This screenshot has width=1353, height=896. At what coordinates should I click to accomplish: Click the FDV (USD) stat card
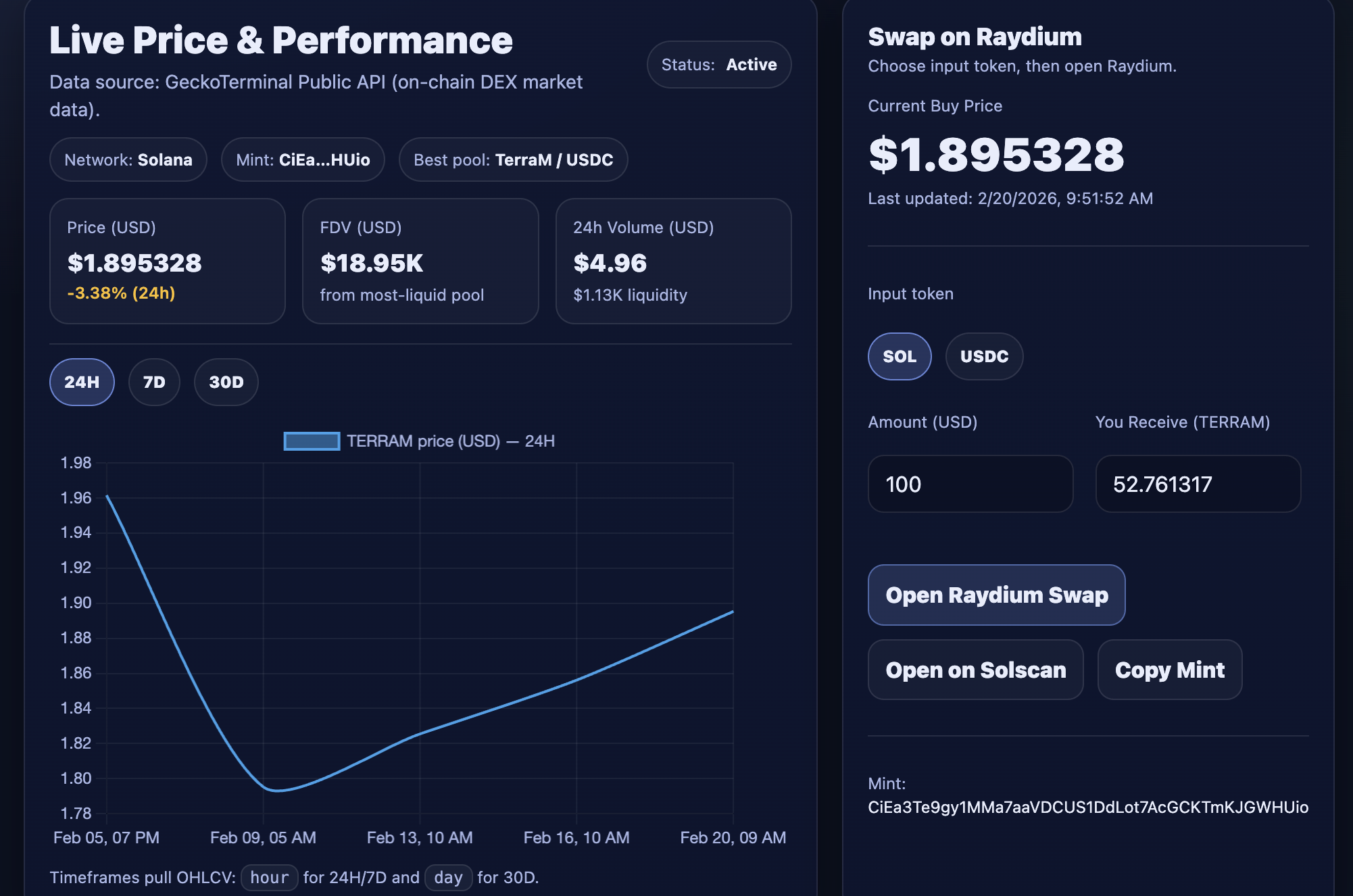[x=420, y=261]
